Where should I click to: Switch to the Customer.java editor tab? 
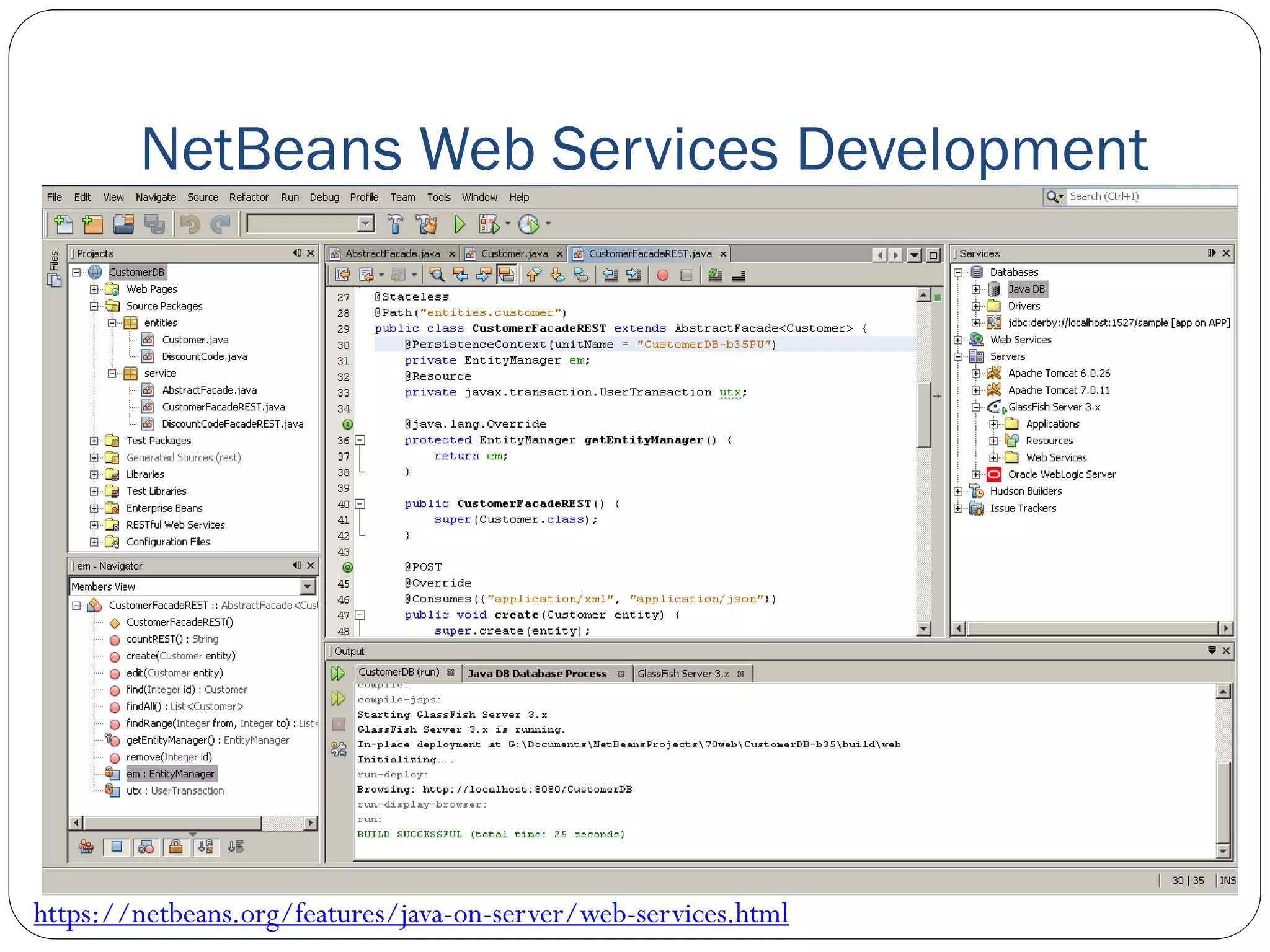click(x=514, y=253)
